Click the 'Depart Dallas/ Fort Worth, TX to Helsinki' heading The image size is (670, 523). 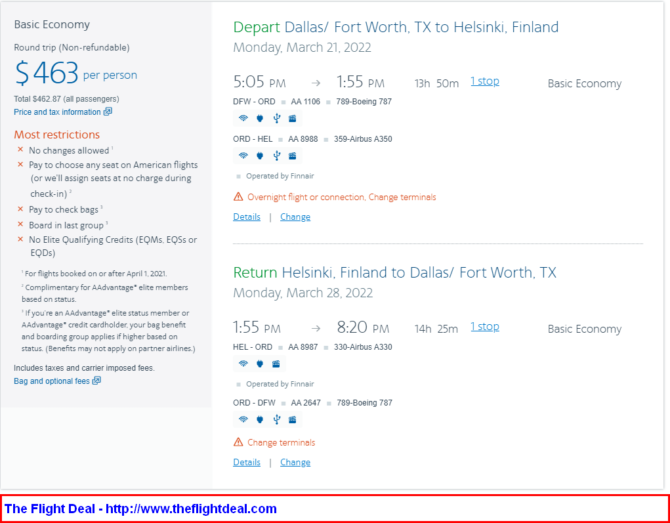click(x=396, y=27)
